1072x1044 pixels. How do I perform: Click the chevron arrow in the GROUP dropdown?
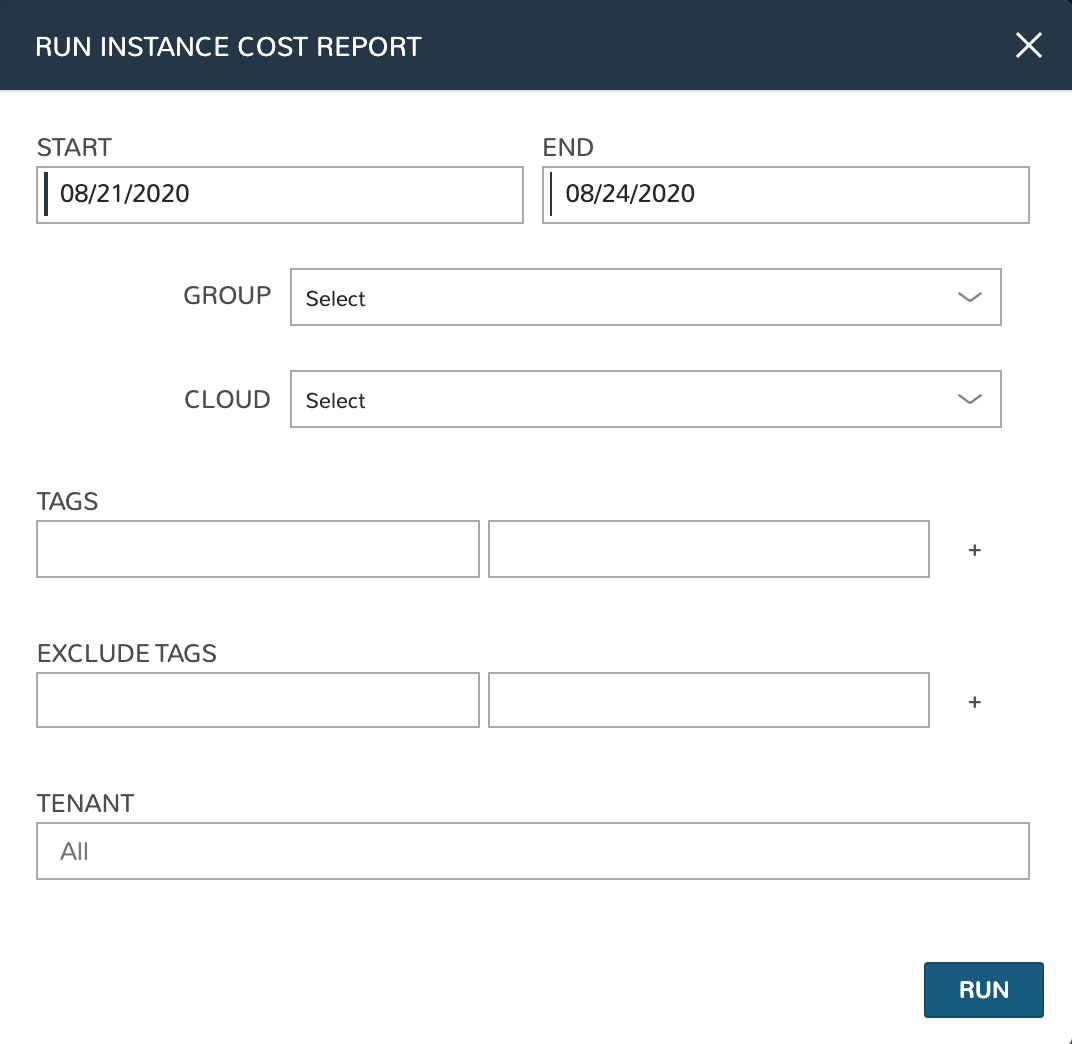[969, 297]
